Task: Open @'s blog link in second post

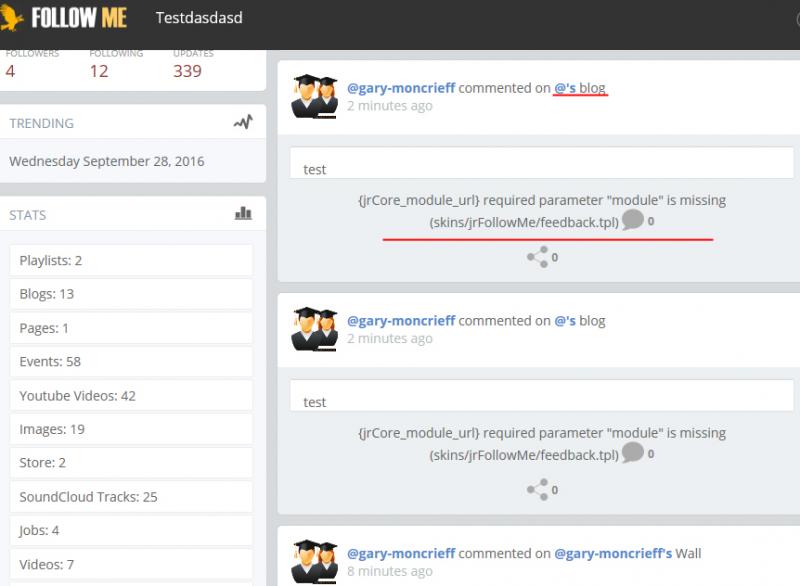Action: [x=580, y=321]
